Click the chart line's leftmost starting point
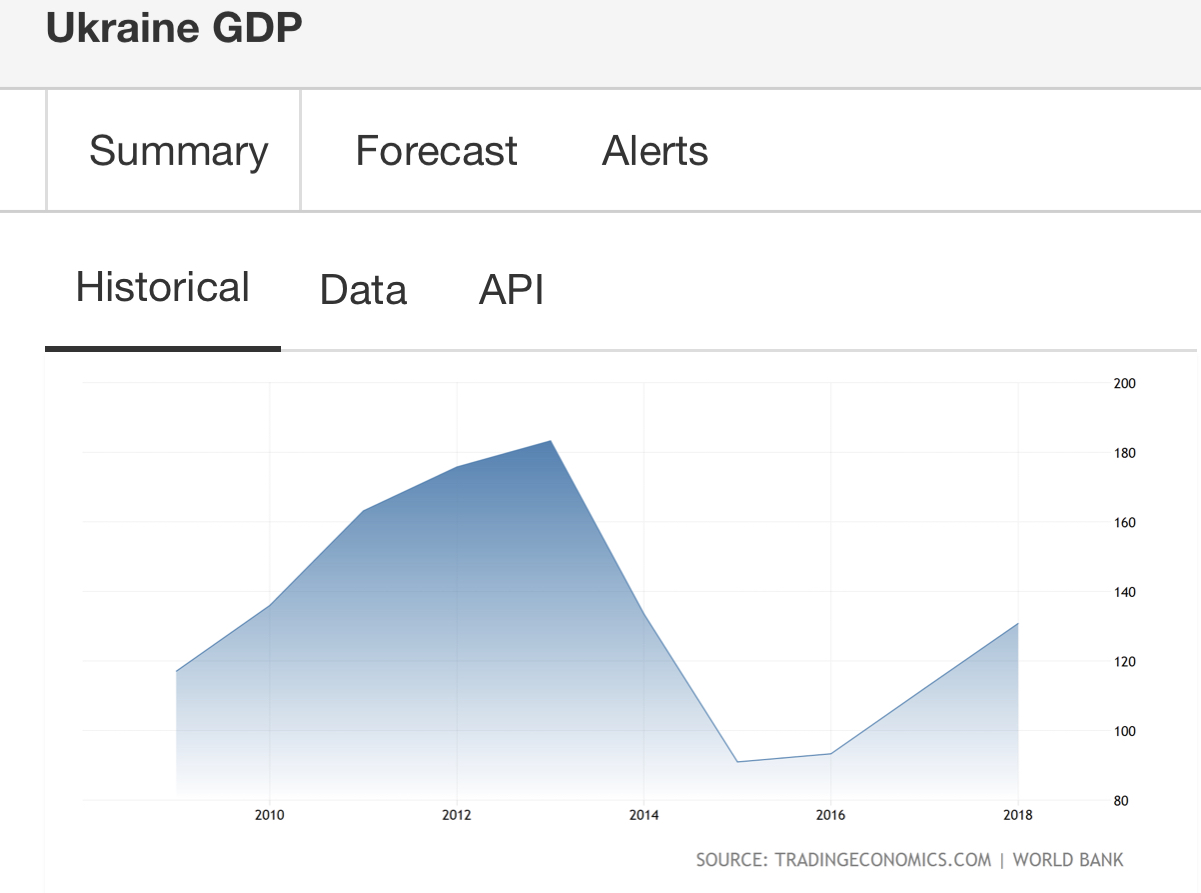Image resolution: width=1201 pixels, height=893 pixels. [x=176, y=671]
